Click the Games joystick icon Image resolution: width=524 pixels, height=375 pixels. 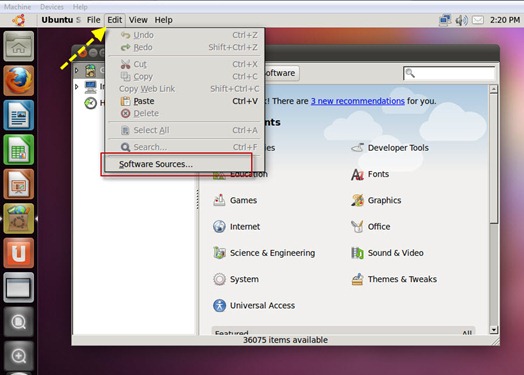coord(219,200)
